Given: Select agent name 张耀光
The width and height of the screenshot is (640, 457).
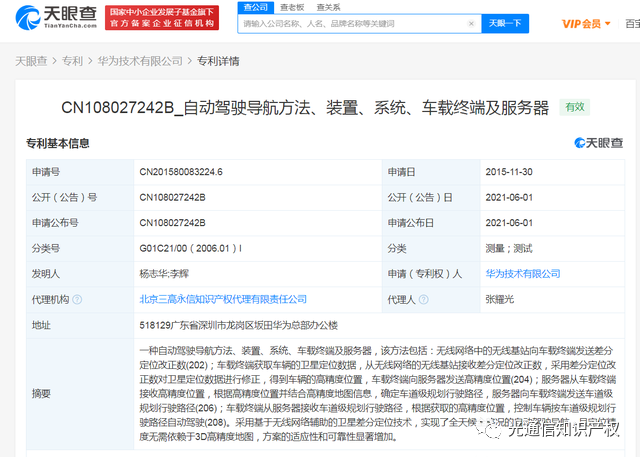Looking at the screenshot, I should click(x=500, y=299).
